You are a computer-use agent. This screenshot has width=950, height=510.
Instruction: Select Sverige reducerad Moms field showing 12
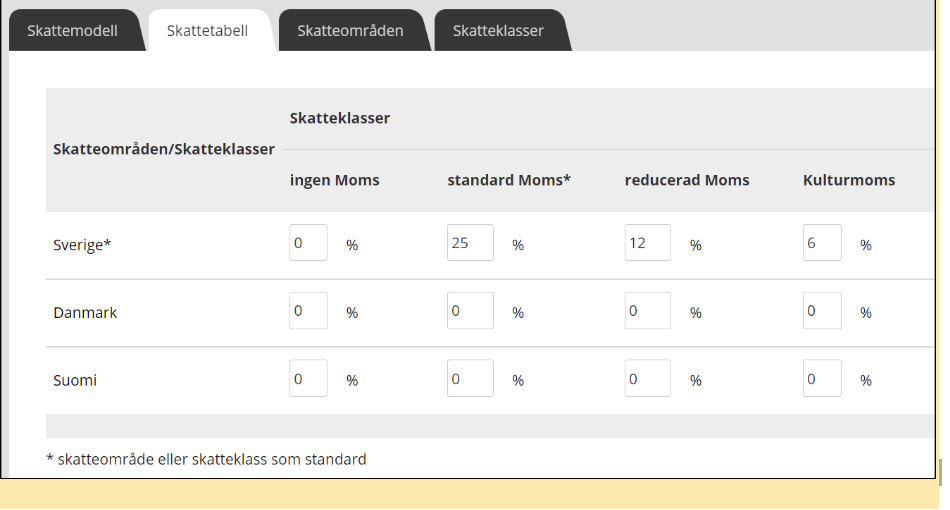[647, 243]
